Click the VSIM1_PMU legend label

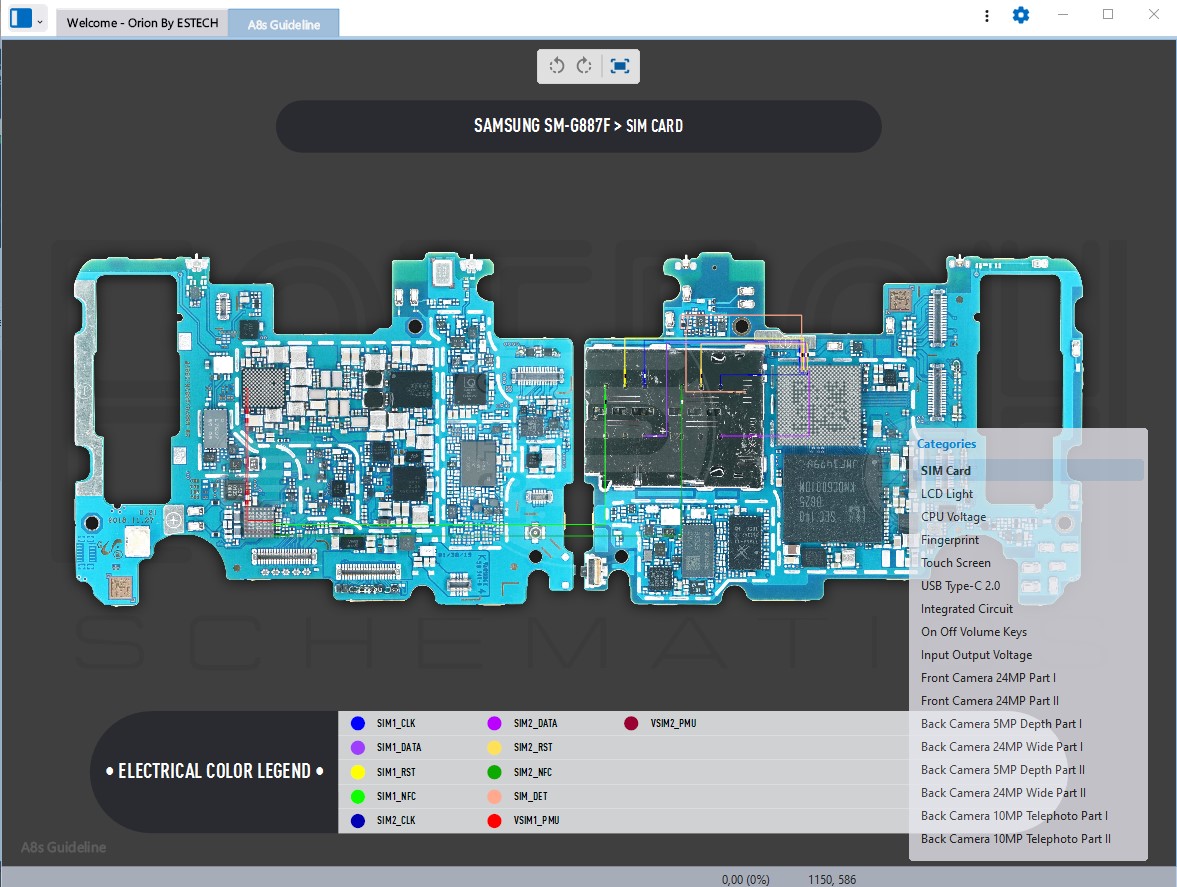pyautogui.click(x=537, y=820)
